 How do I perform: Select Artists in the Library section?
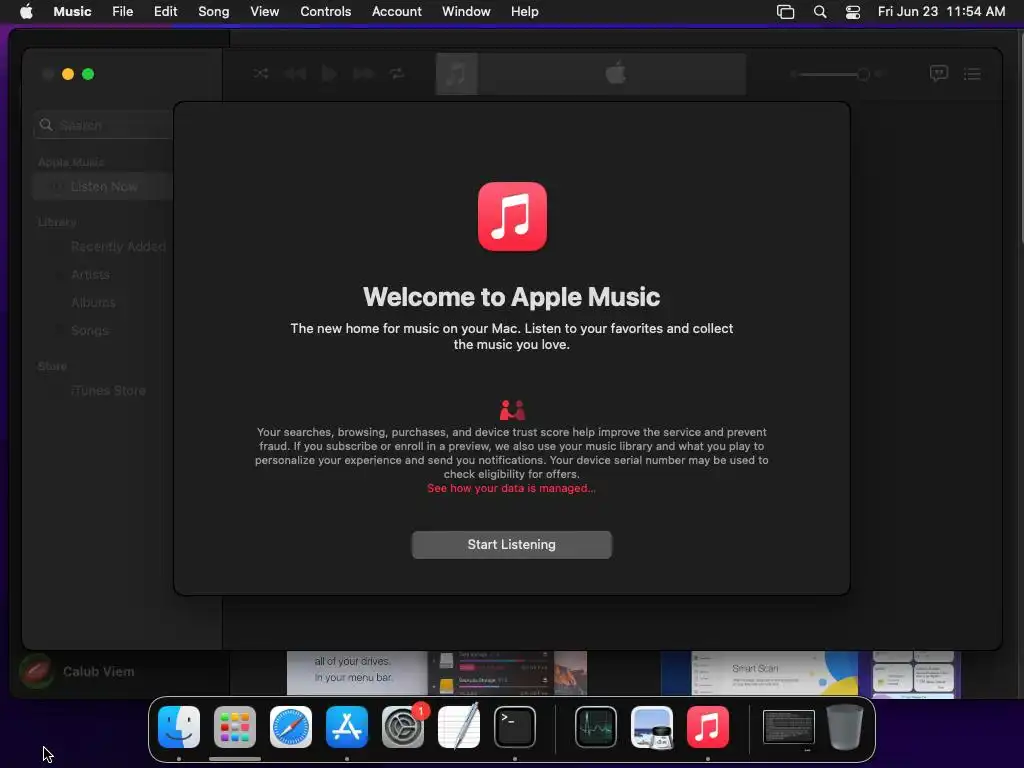[90, 275]
